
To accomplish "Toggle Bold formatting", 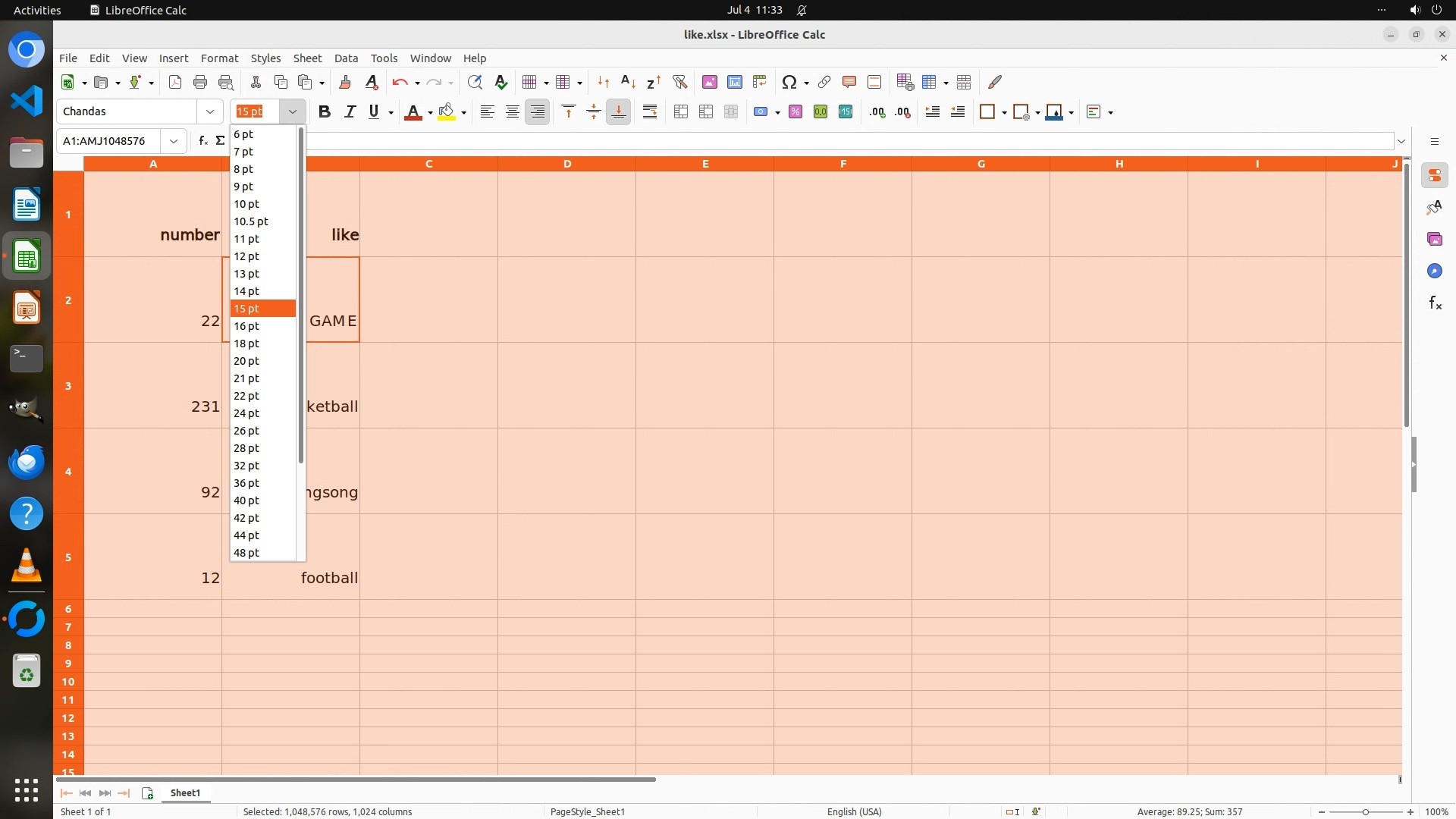I will (325, 112).
